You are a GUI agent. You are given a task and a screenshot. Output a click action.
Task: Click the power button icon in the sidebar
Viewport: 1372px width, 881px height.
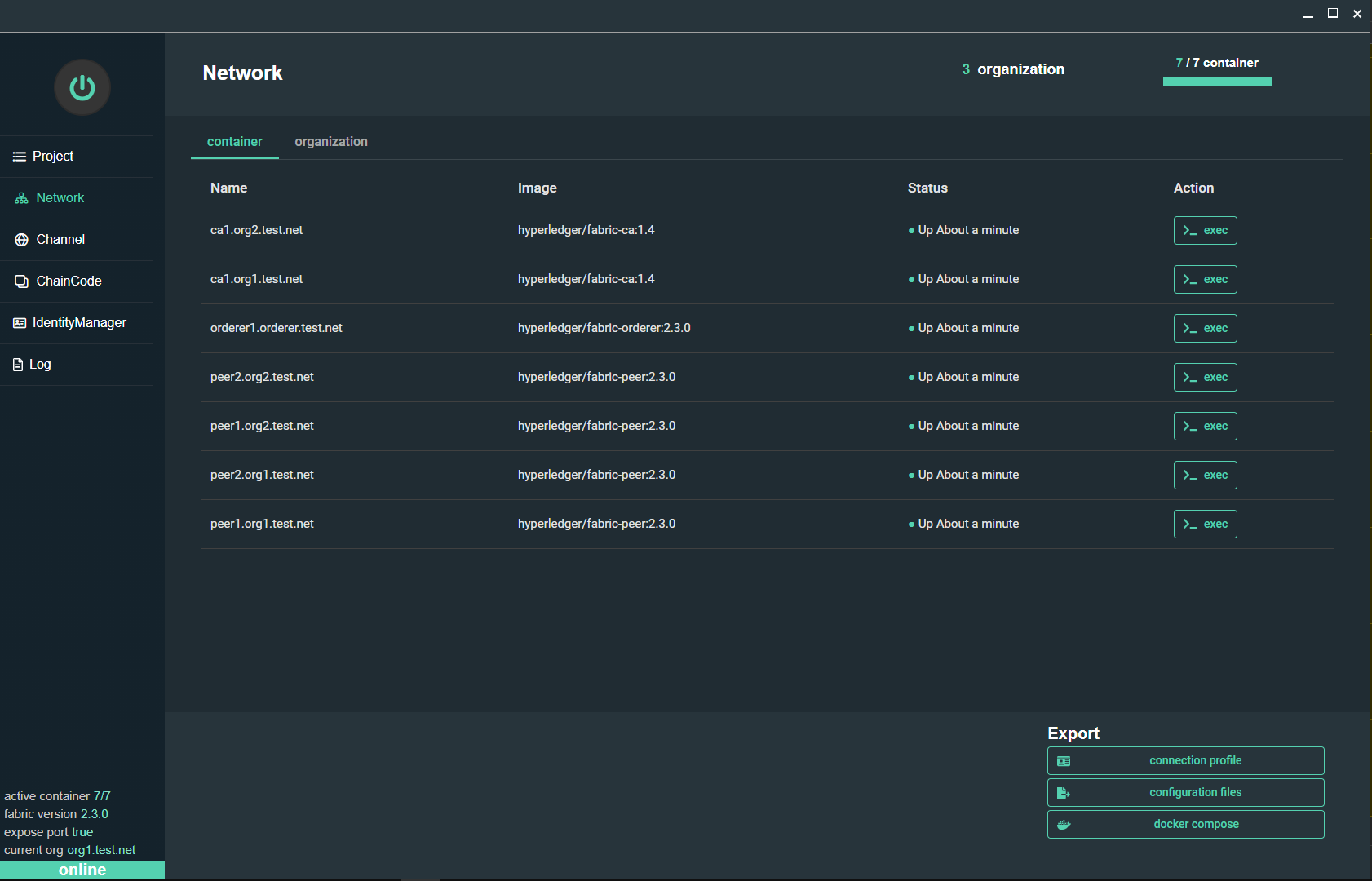tap(82, 87)
